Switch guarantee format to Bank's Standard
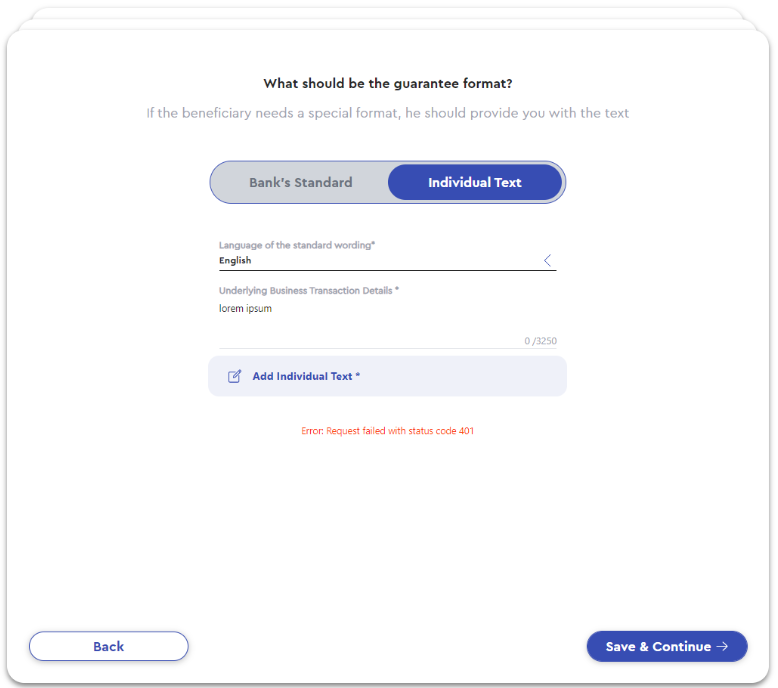Viewport: 778px width, 688px height. pos(301,183)
